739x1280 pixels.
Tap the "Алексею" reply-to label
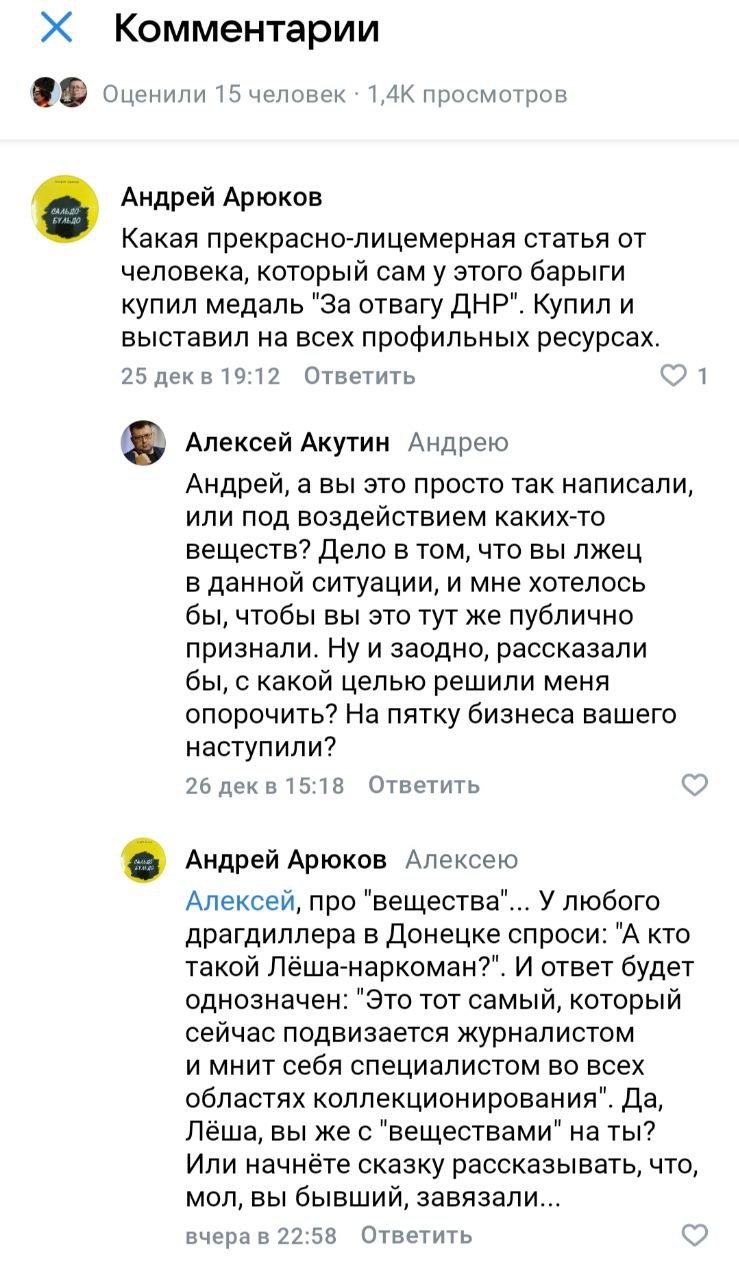(462, 860)
